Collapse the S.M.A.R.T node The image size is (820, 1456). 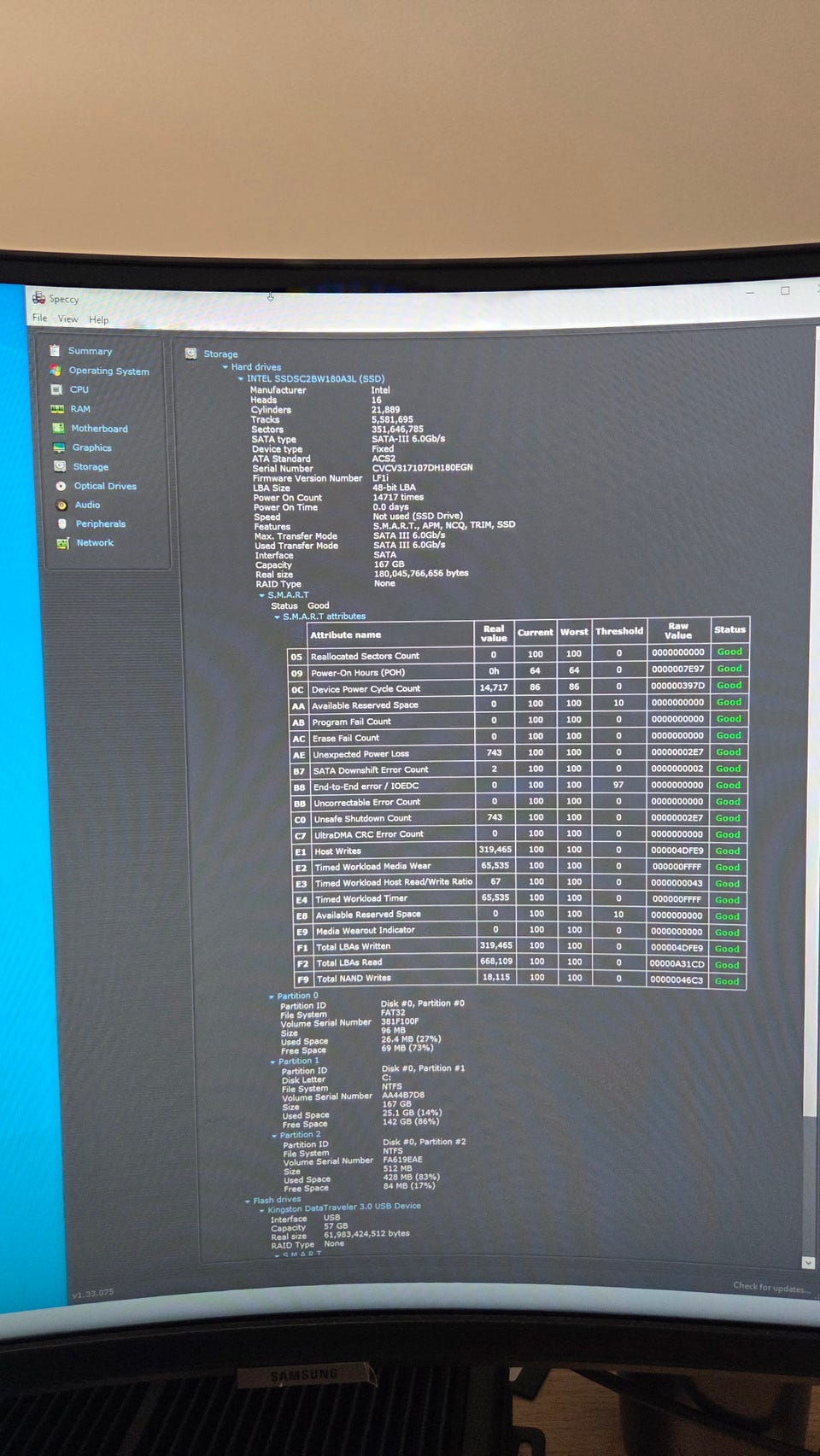point(262,595)
